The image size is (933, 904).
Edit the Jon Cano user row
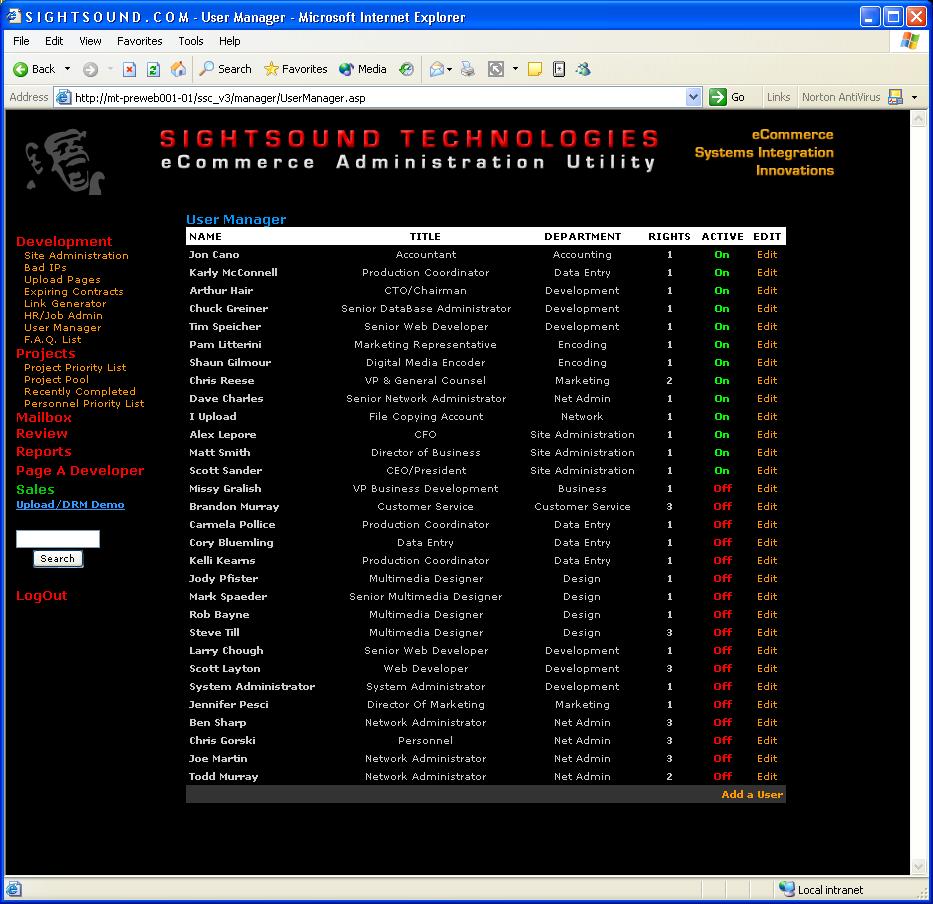(x=767, y=255)
